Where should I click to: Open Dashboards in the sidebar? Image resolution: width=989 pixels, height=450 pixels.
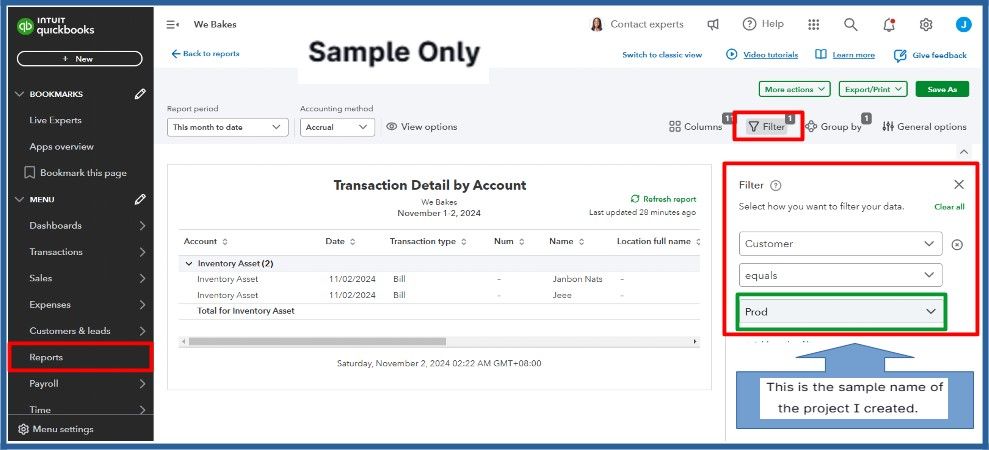[81, 226]
